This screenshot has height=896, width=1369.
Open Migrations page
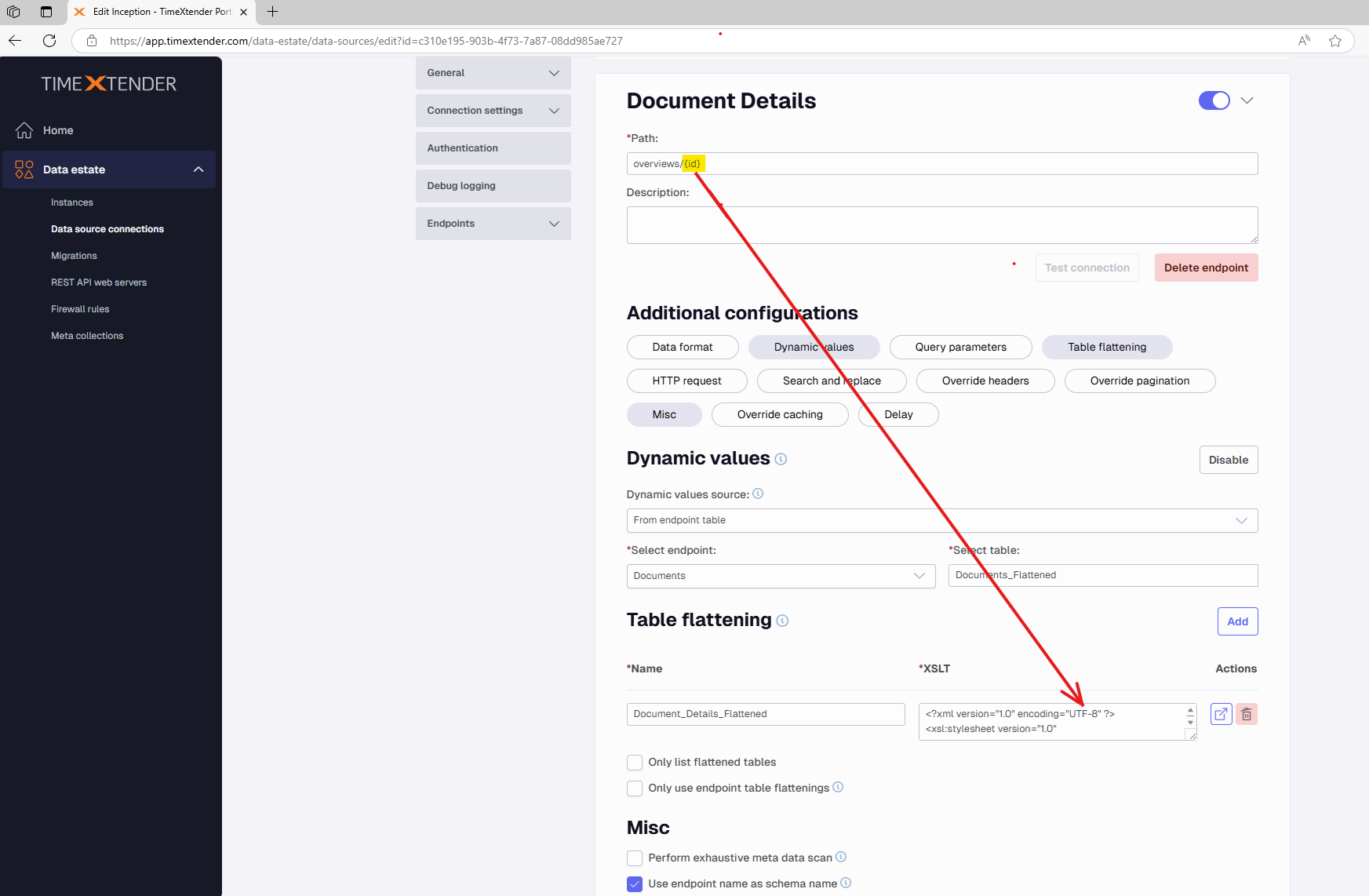click(74, 256)
